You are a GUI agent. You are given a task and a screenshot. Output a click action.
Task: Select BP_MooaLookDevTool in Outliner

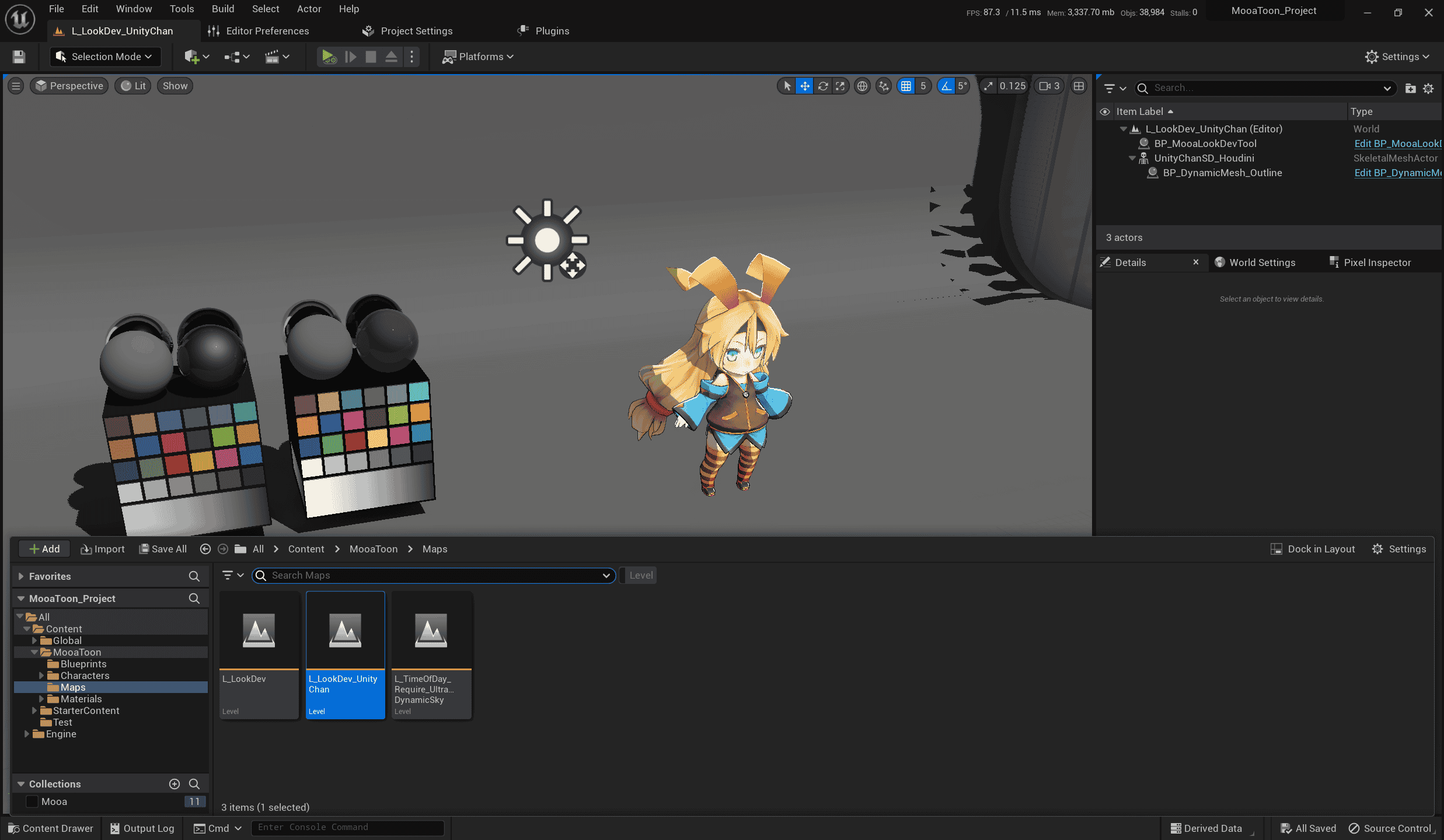click(1205, 143)
